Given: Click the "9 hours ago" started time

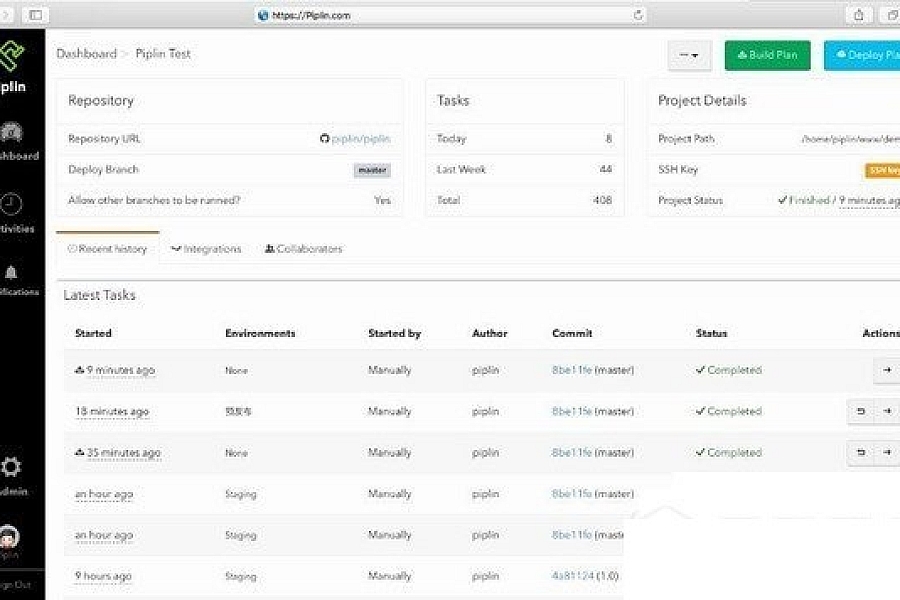Looking at the screenshot, I should pos(103,576).
